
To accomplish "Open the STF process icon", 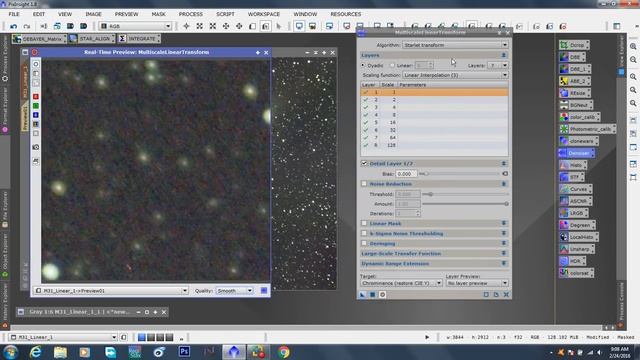I will click(571, 177).
